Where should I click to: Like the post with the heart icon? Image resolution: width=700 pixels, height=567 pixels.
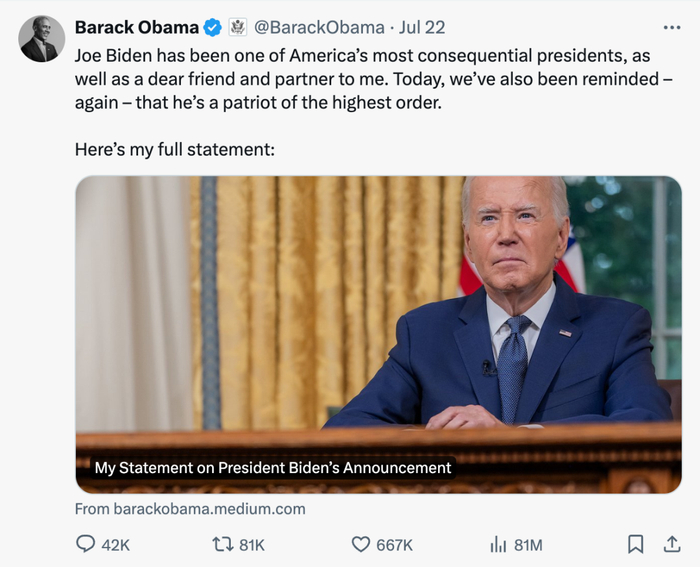click(x=361, y=544)
